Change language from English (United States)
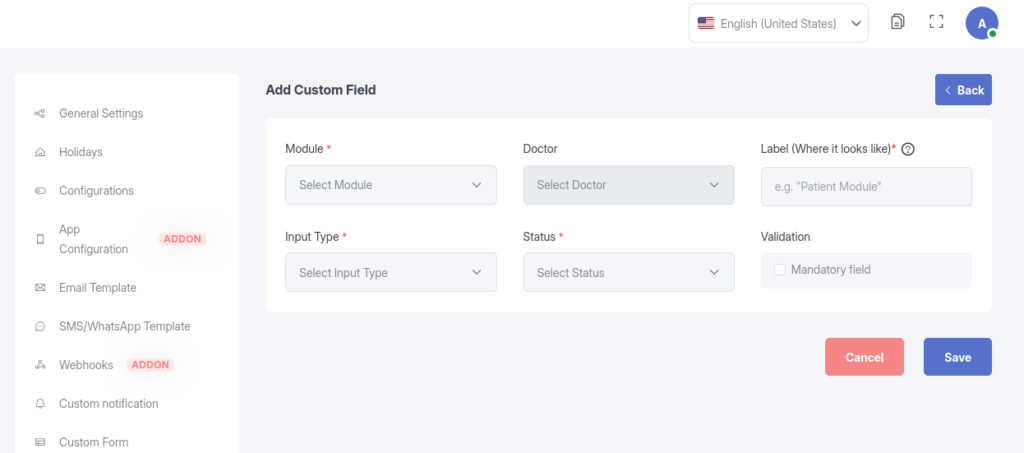 (778, 23)
